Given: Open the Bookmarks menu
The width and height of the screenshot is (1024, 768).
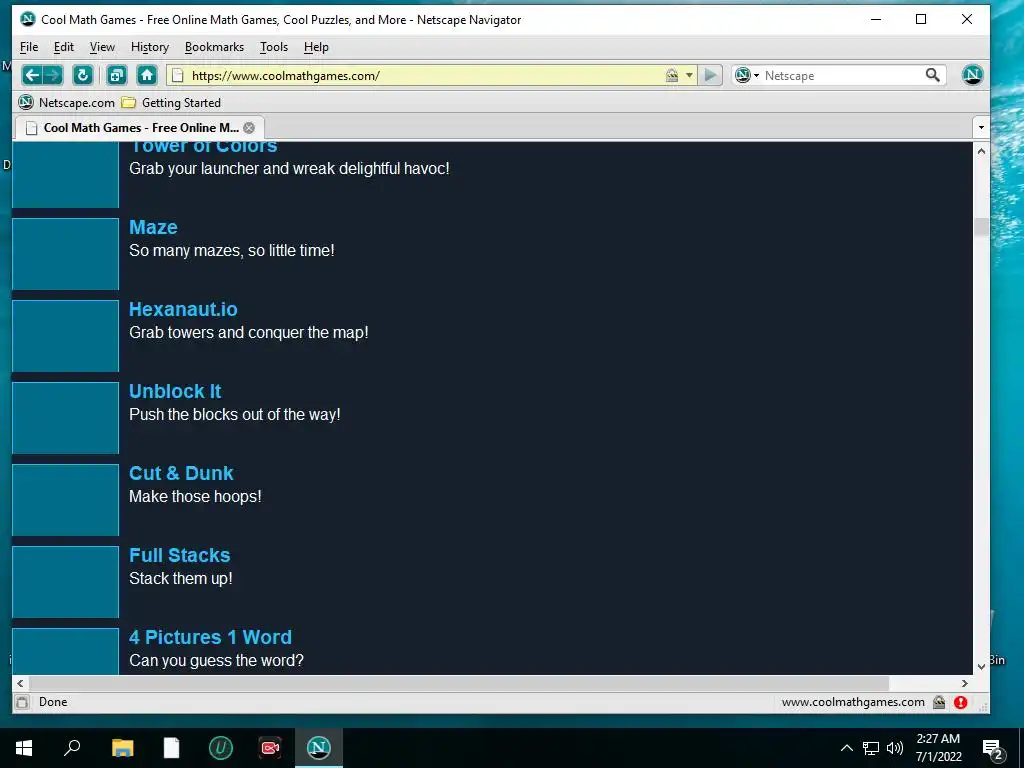Looking at the screenshot, I should pyautogui.click(x=214, y=47).
